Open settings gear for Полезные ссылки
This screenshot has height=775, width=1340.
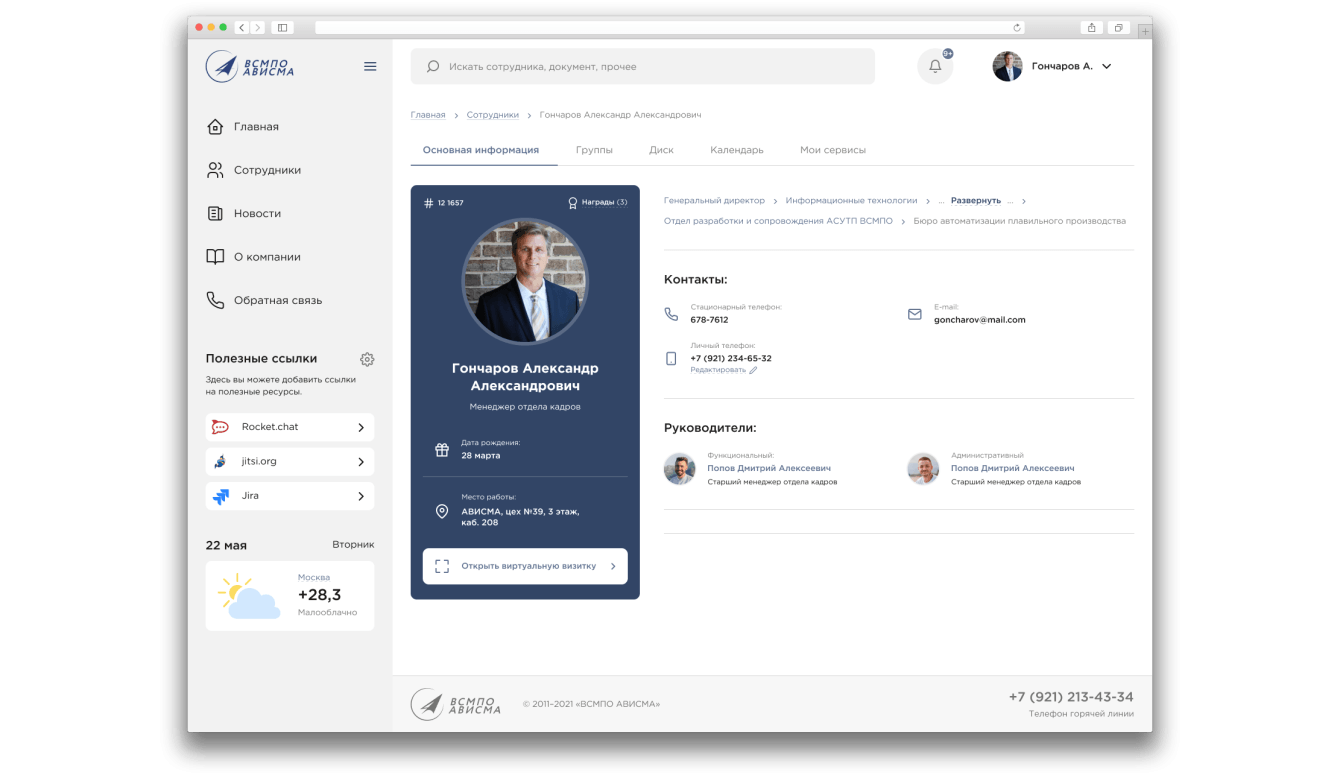point(367,359)
